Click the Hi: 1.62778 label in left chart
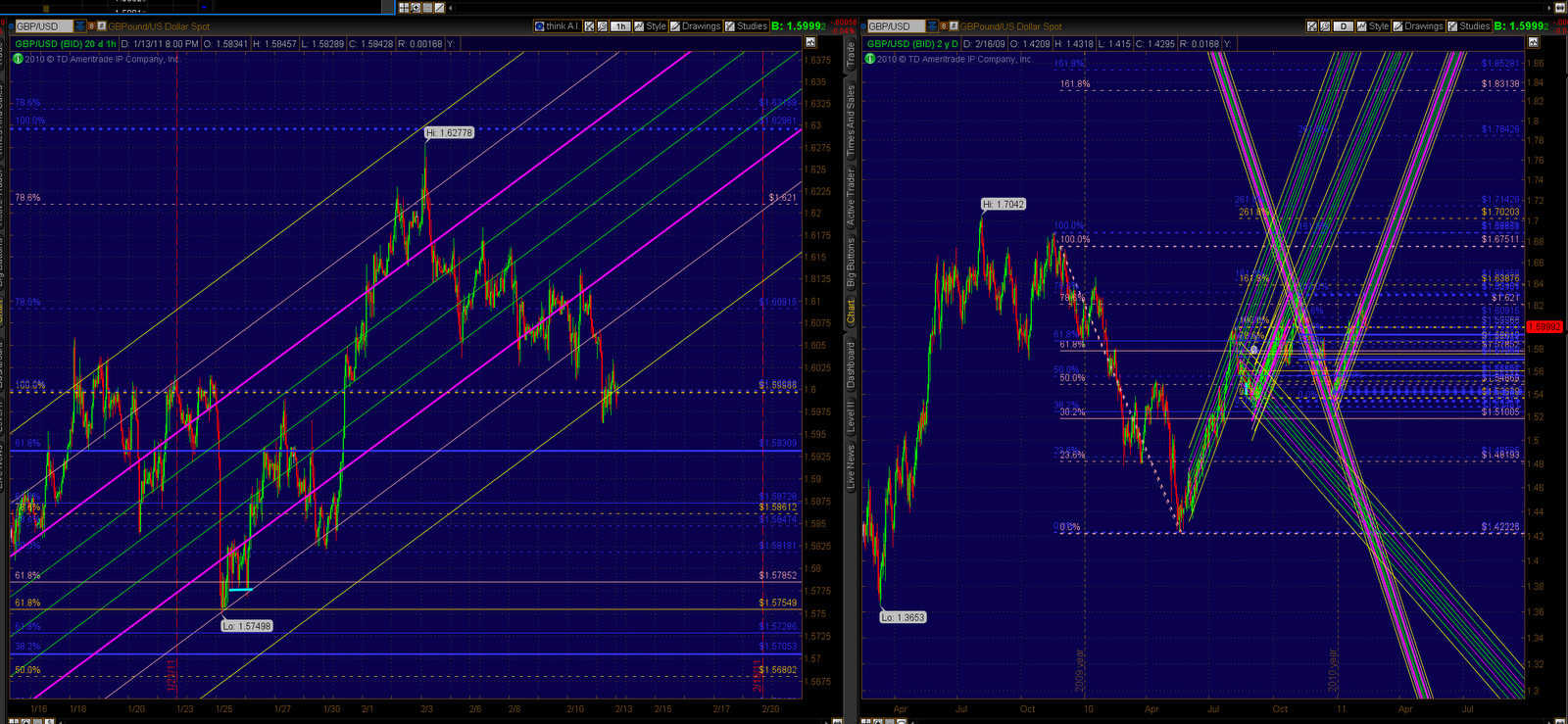Viewport: 1568px width, 724px height. click(449, 132)
